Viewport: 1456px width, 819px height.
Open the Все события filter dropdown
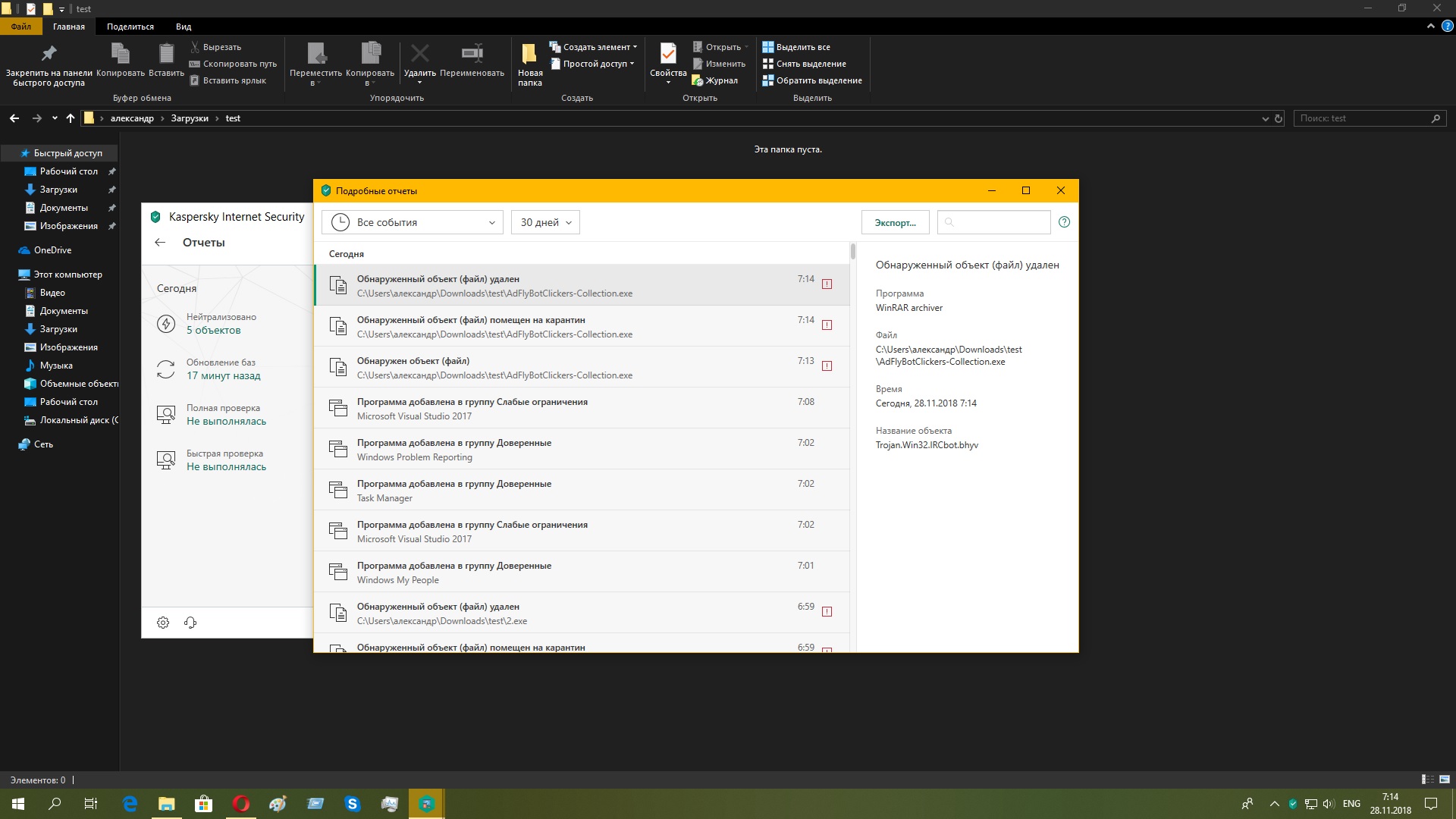click(413, 222)
